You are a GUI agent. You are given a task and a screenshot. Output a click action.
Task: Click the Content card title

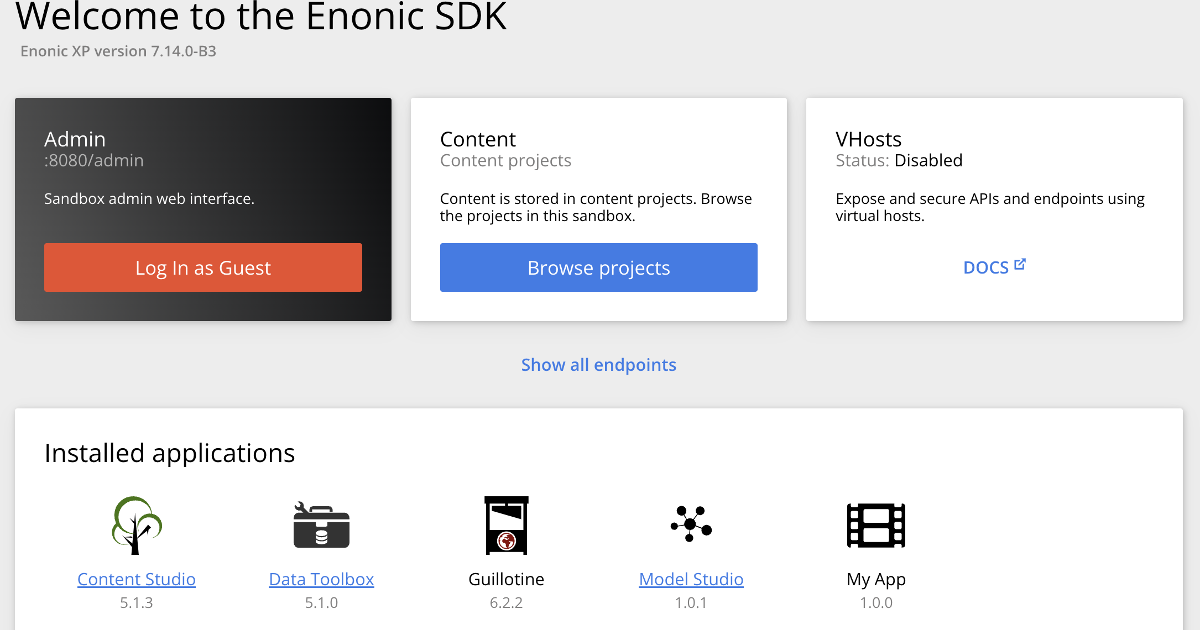click(478, 139)
